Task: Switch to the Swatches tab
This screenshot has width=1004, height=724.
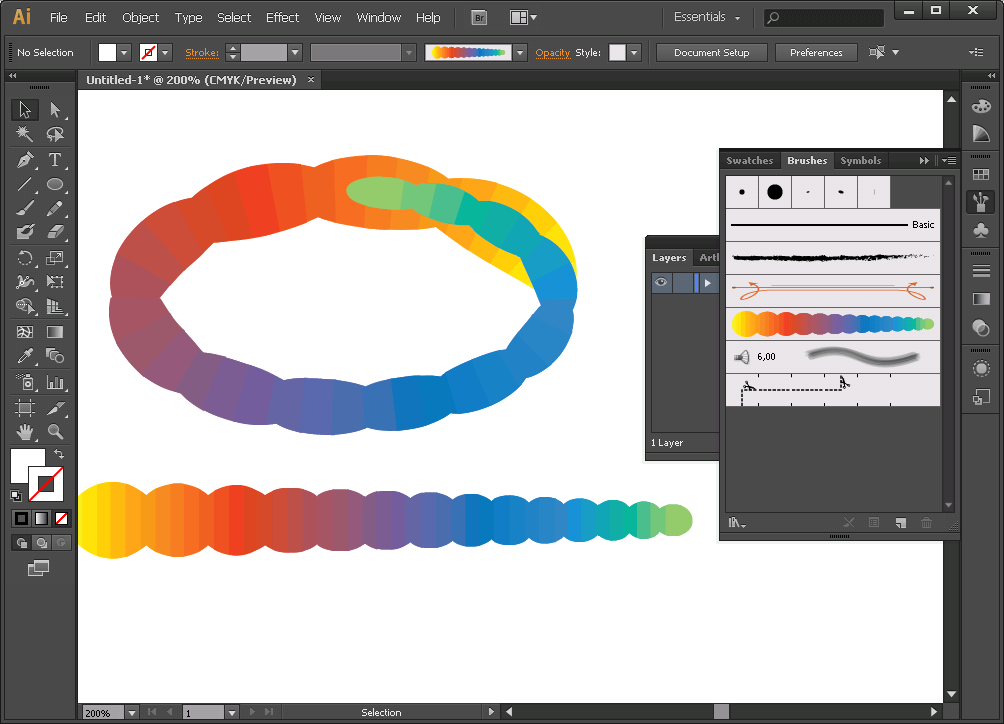Action: (x=749, y=161)
